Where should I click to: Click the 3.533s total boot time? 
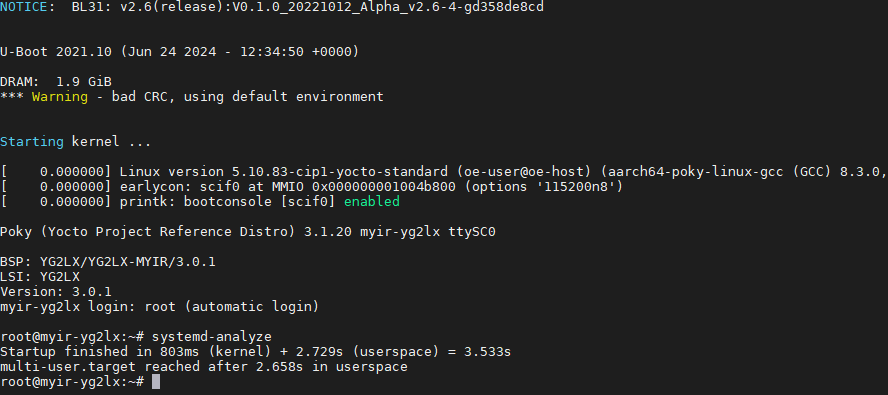[x=488, y=352]
